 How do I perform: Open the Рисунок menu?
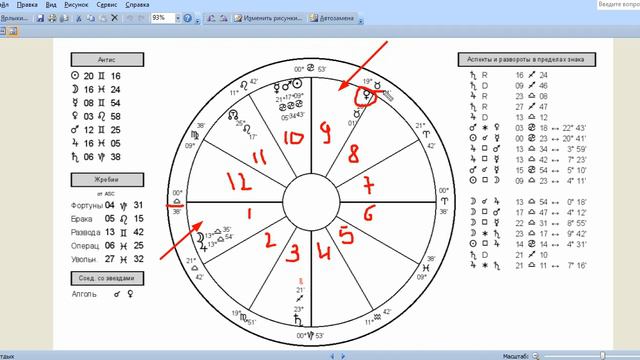pos(76,5)
